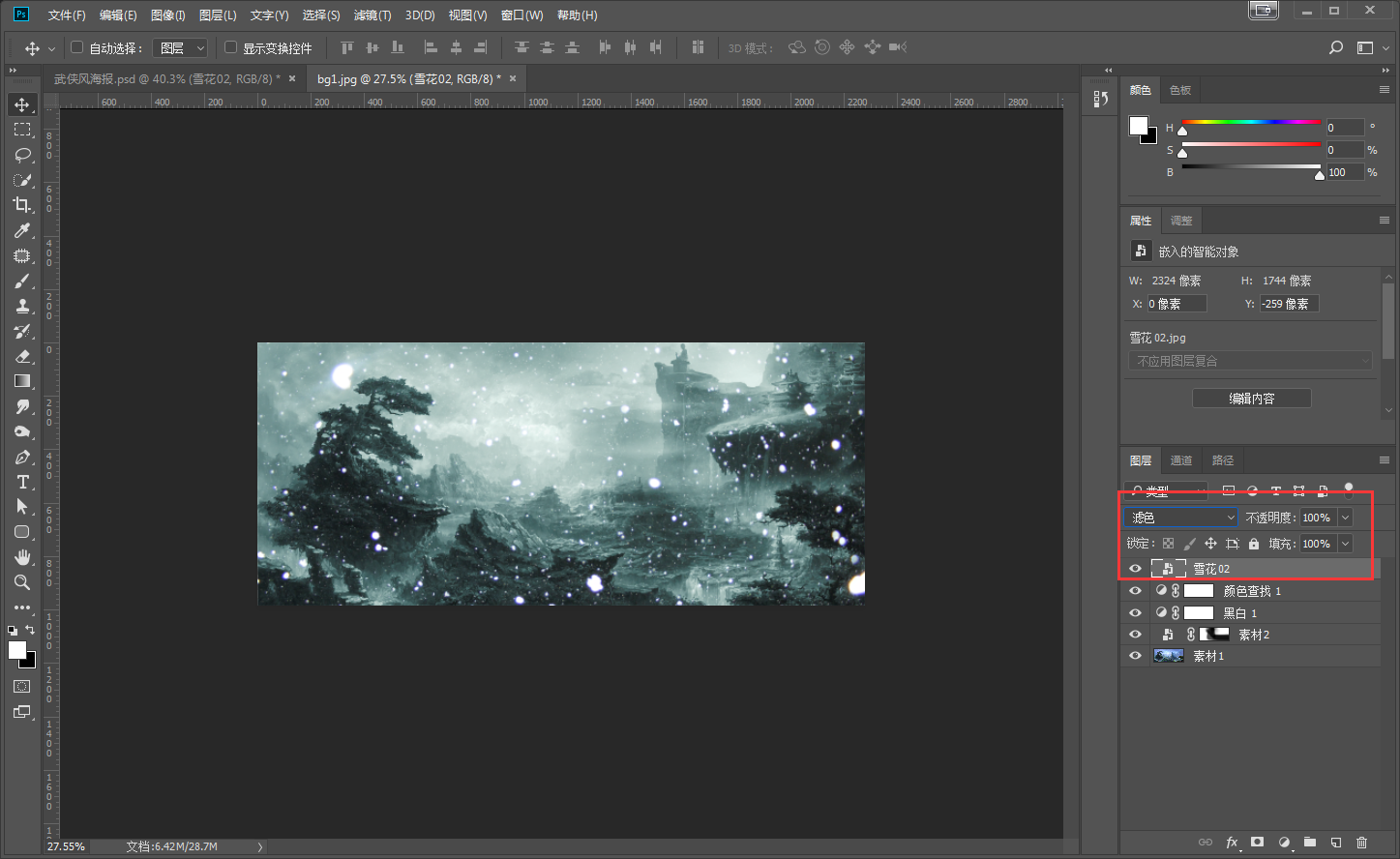Expand the 不透明度 opacity dropdown arrow
The image size is (1400, 859).
click(x=1345, y=518)
